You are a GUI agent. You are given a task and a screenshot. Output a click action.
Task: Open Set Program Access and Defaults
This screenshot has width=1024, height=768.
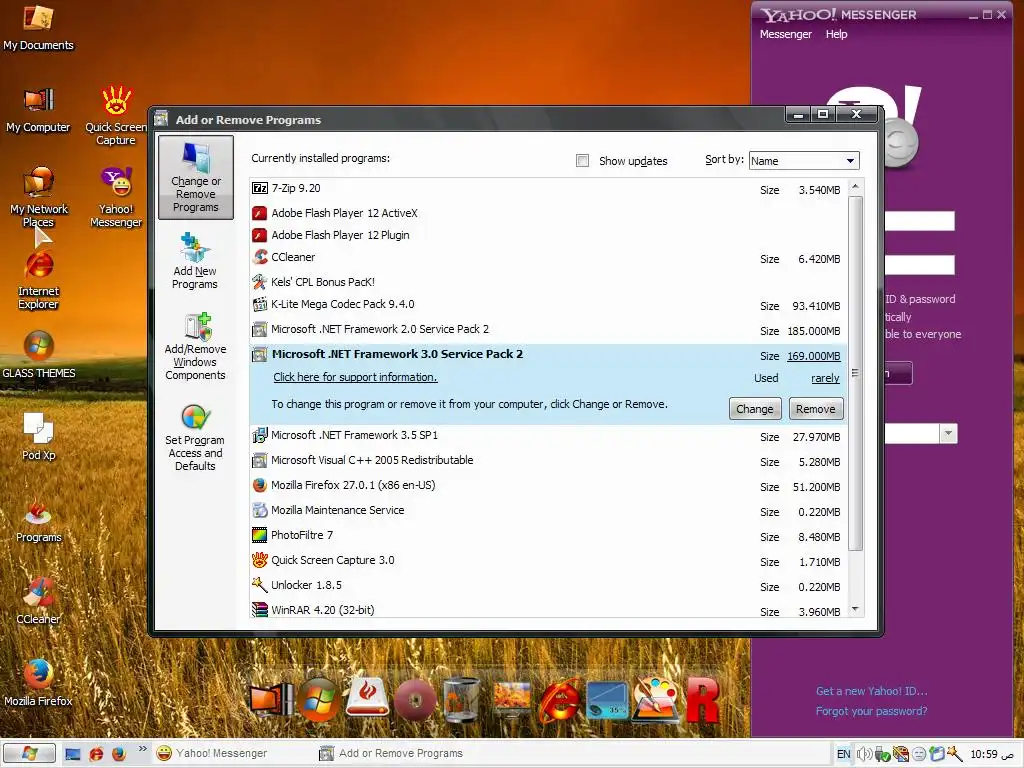195,438
